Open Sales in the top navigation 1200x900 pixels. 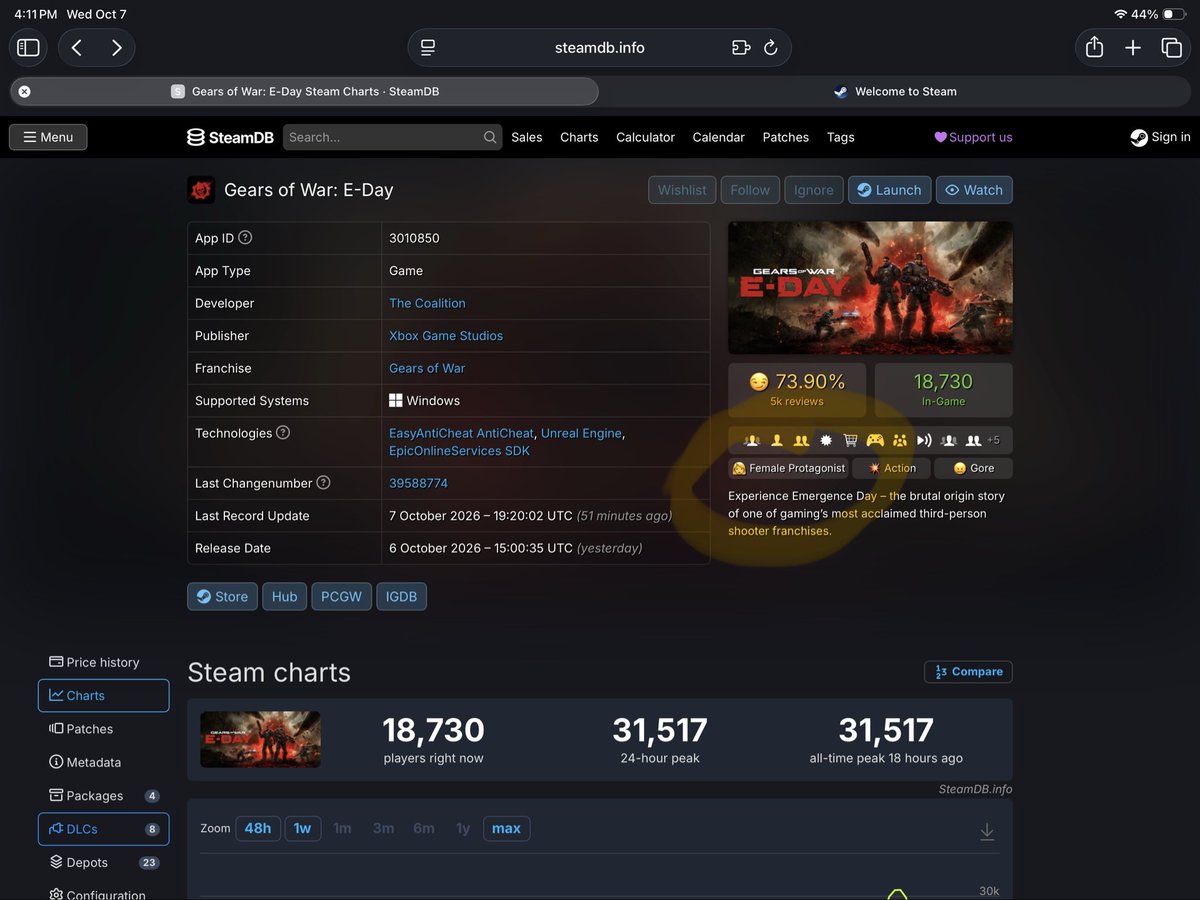(527, 137)
